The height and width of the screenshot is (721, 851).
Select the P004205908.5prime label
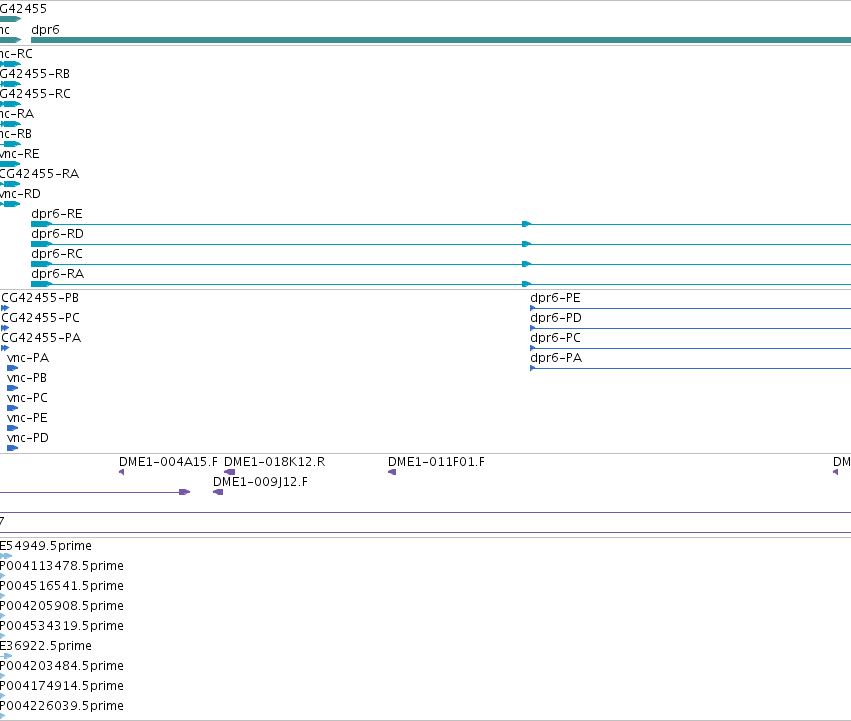[x=62, y=606]
